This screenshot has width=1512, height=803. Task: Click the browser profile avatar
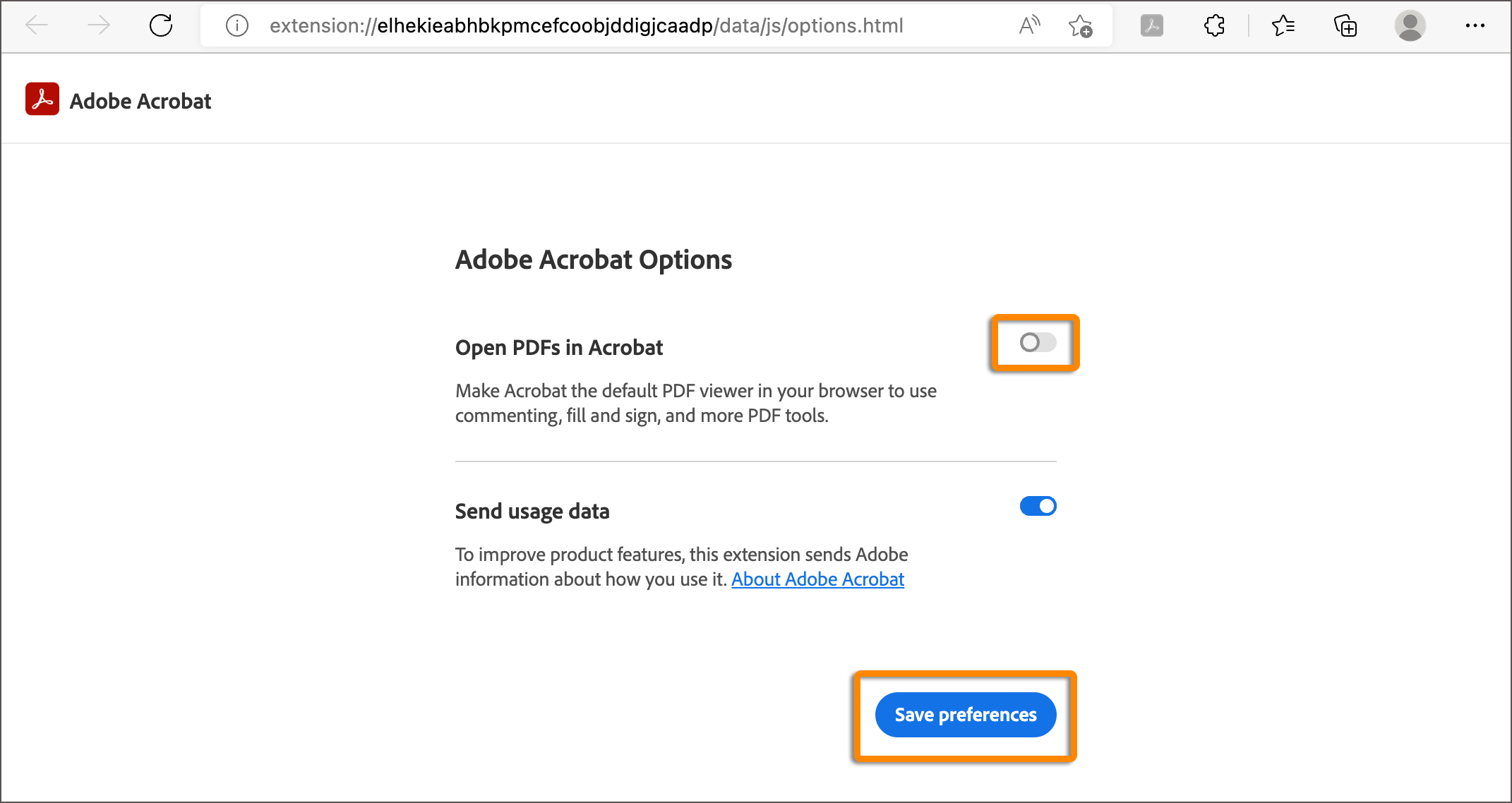tap(1410, 25)
